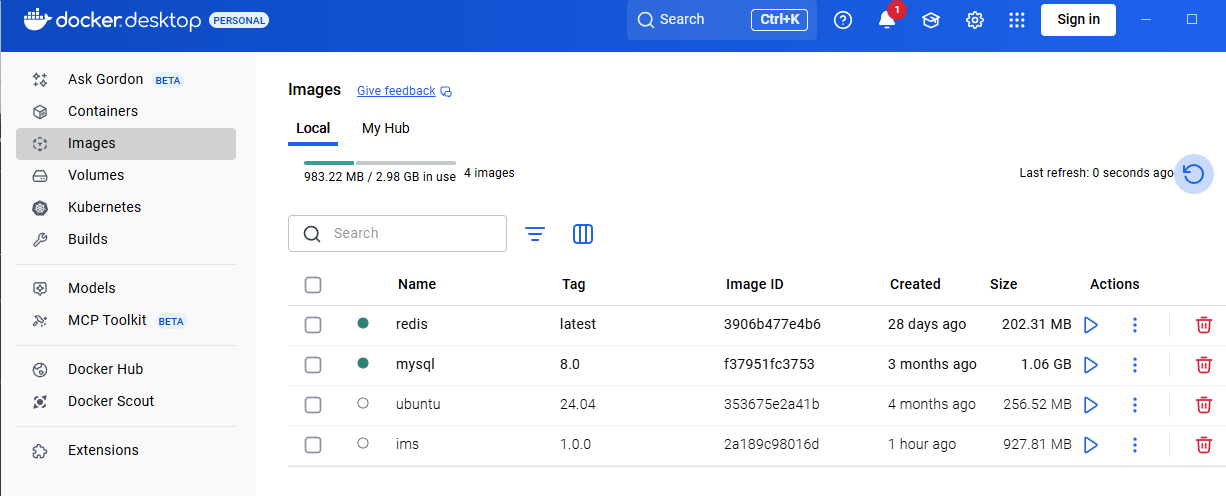
Task: Delete the redis image
Action: click(x=1204, y=325)
